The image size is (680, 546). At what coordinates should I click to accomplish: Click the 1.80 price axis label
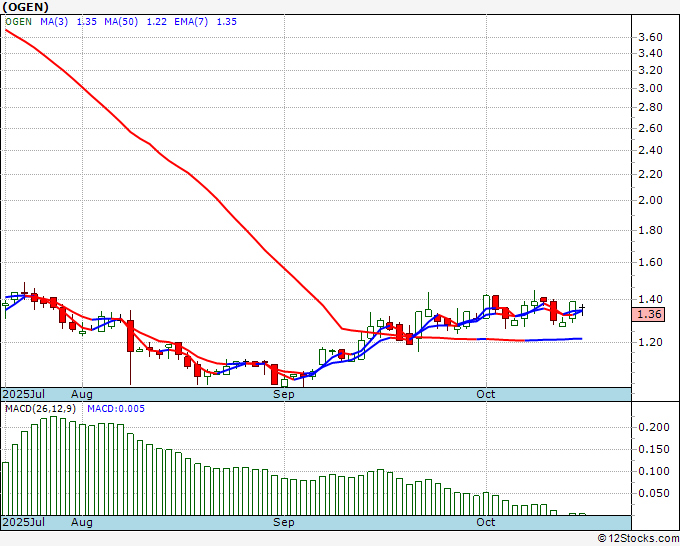tap(651, 230)
